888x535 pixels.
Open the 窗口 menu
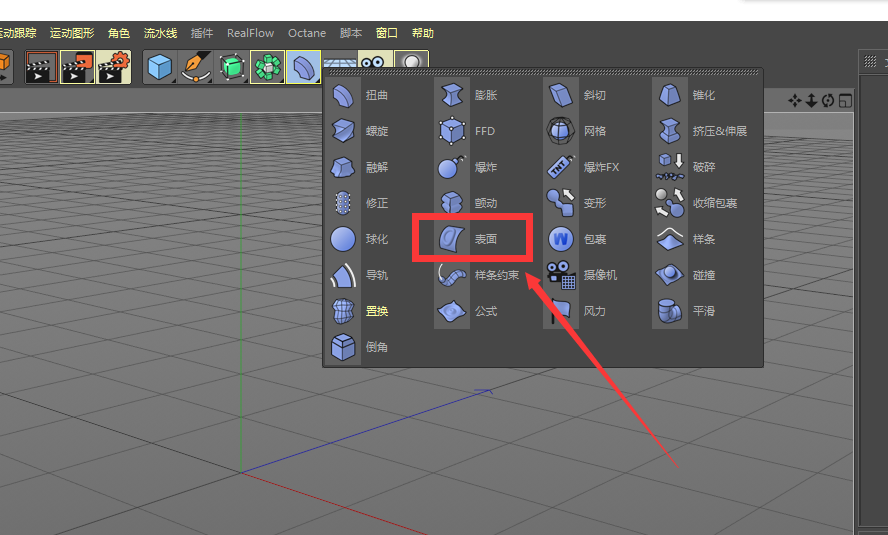coord(387,33)
